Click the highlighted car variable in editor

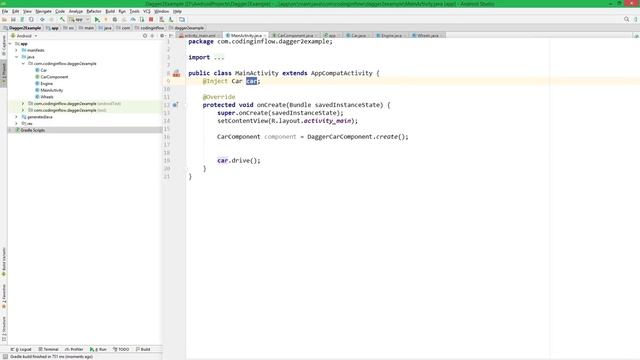click(x=251, y=81)
